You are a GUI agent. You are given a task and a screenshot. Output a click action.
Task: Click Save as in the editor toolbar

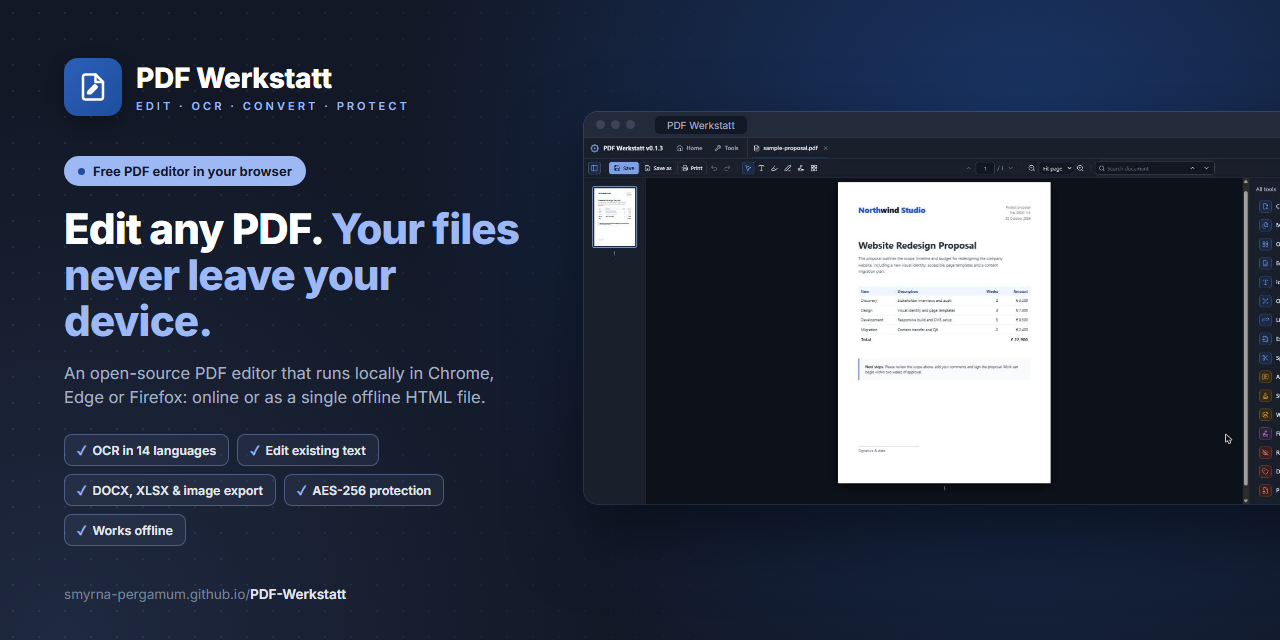click(x=658, y=168)
